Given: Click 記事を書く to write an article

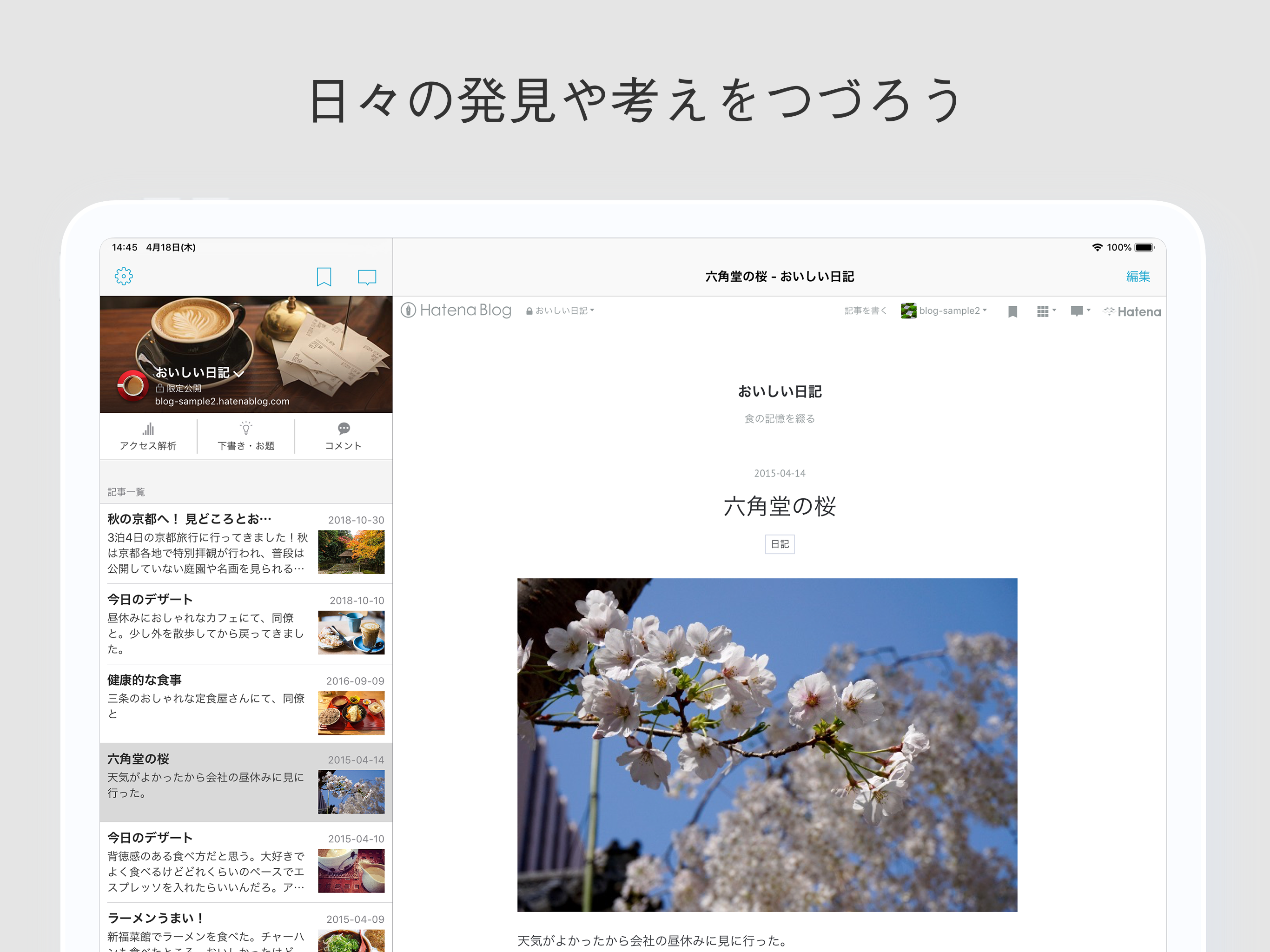Looking at the screenshot, I should [x=865, y=311].
